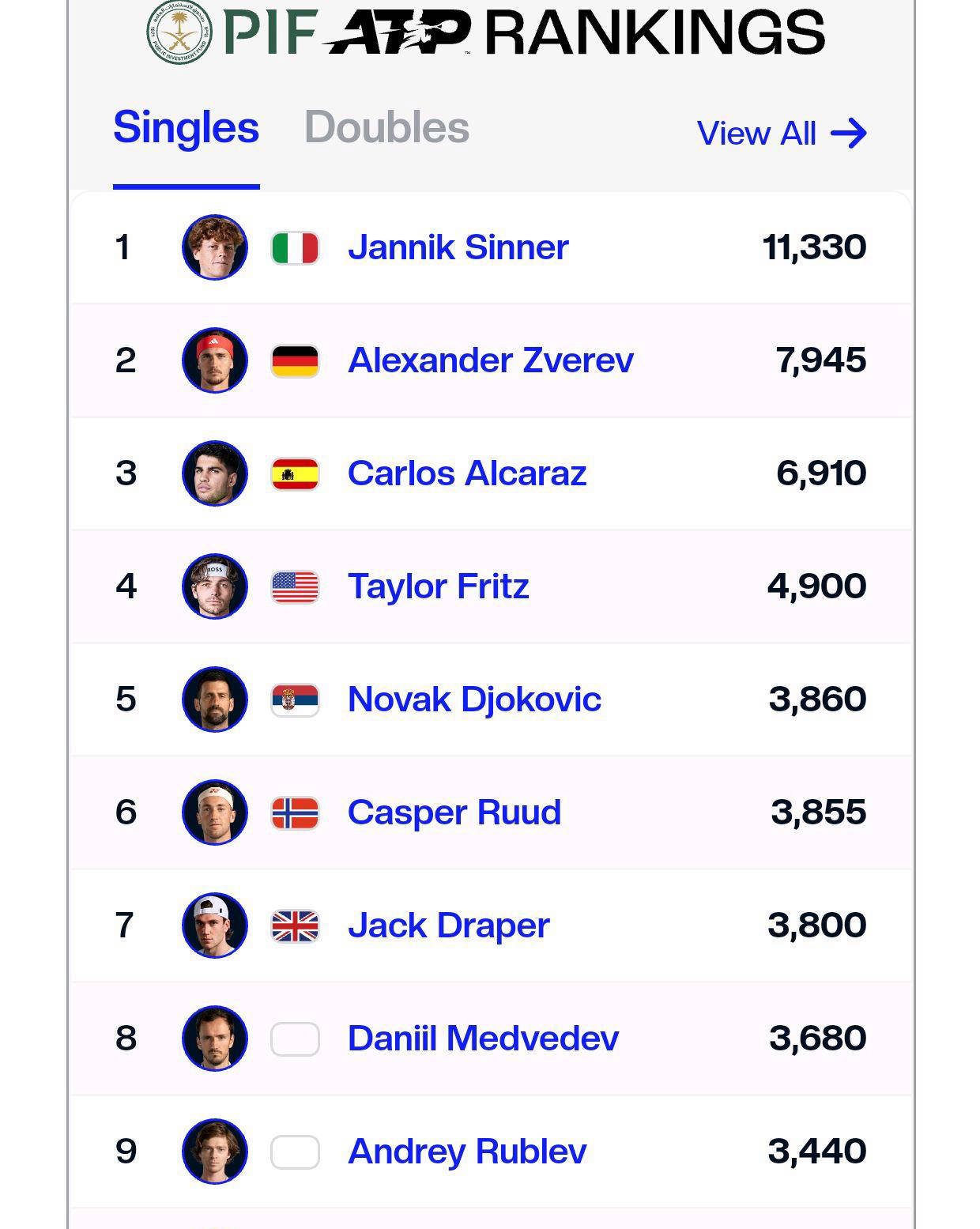Click the United States flag icon
Viewport: 980px width, 1229px height.
(295, 587)
